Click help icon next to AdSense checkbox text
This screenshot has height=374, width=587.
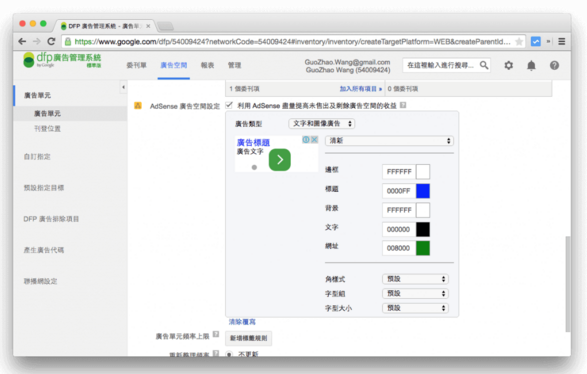coord(403,105)
